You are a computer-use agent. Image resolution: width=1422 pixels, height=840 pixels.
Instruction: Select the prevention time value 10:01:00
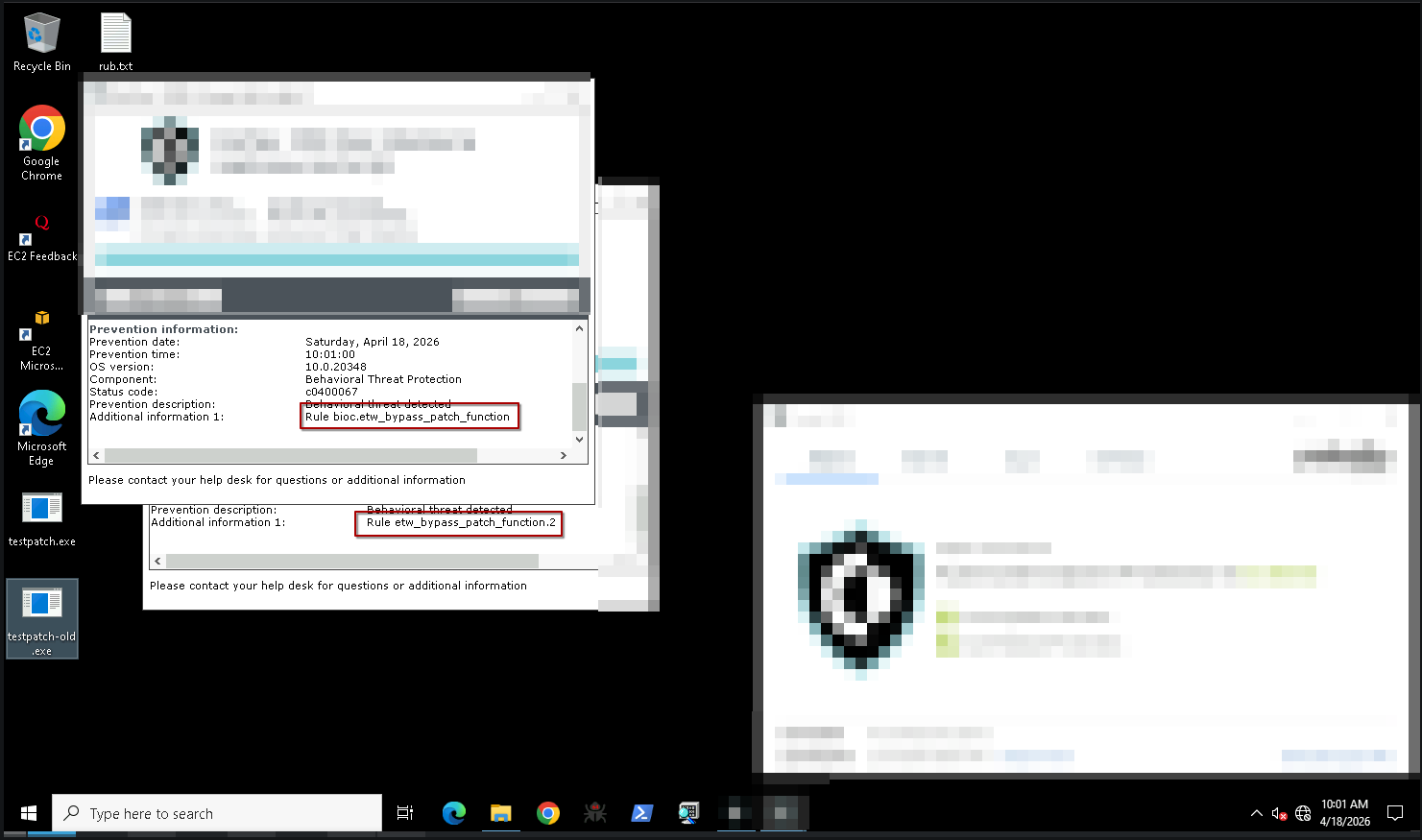[329, 354]
